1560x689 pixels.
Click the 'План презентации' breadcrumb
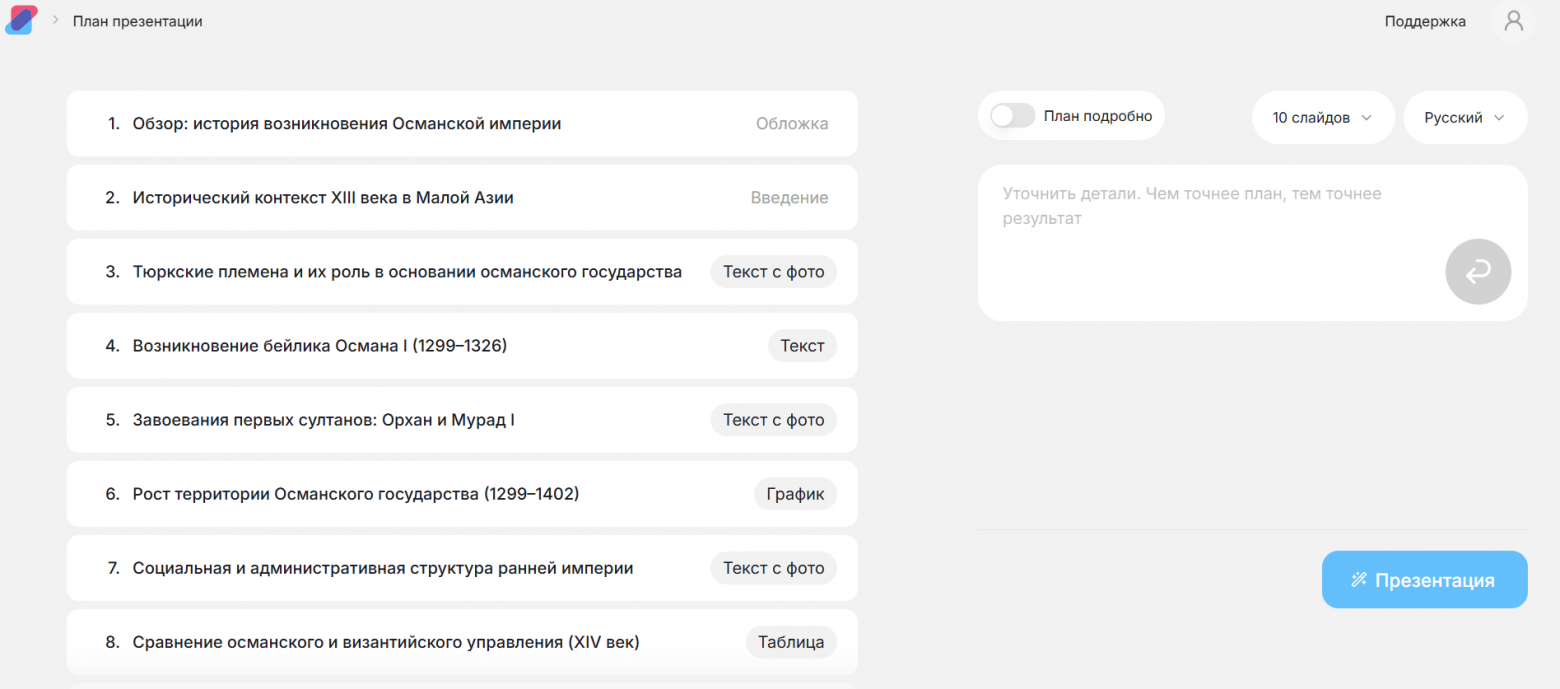click(137, 21)
